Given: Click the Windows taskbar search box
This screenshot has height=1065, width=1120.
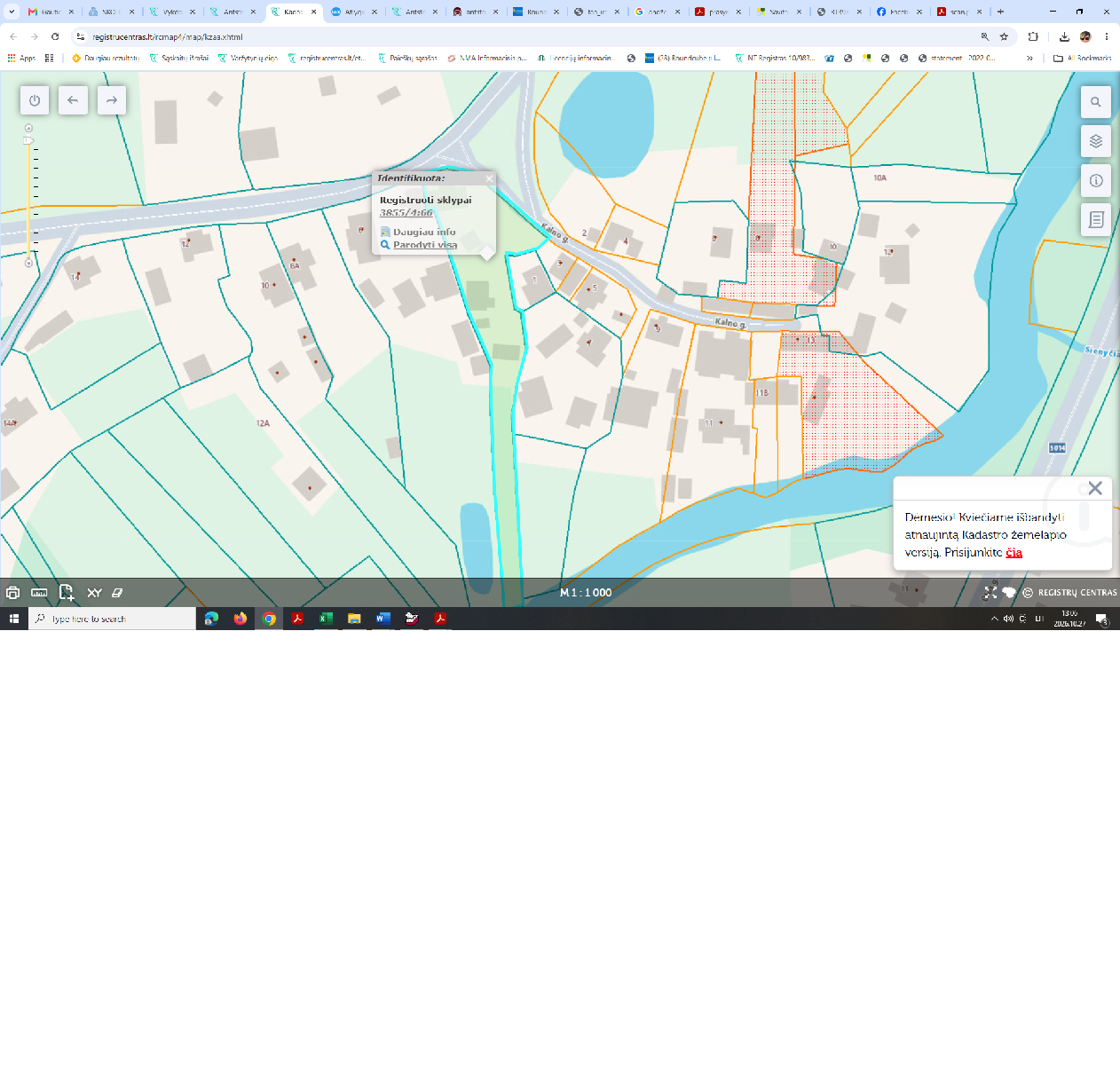Looking at the screenshot, I should click(112, 619).
